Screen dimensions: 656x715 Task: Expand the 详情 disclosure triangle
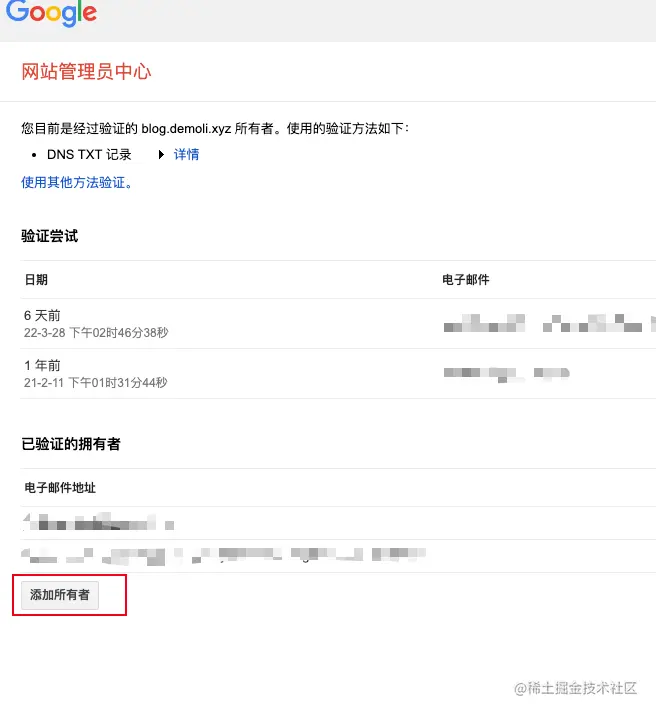click(161, 155)
